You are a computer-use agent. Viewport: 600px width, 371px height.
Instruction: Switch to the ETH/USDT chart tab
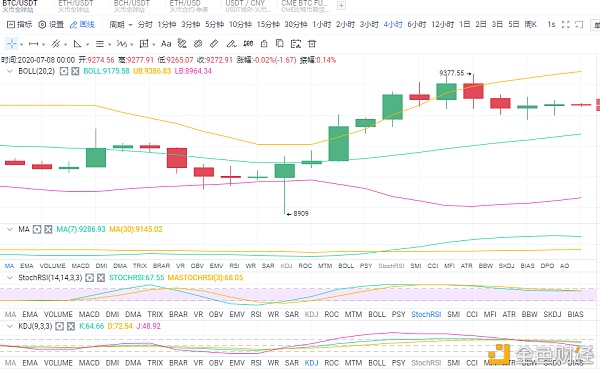[76, 6]
